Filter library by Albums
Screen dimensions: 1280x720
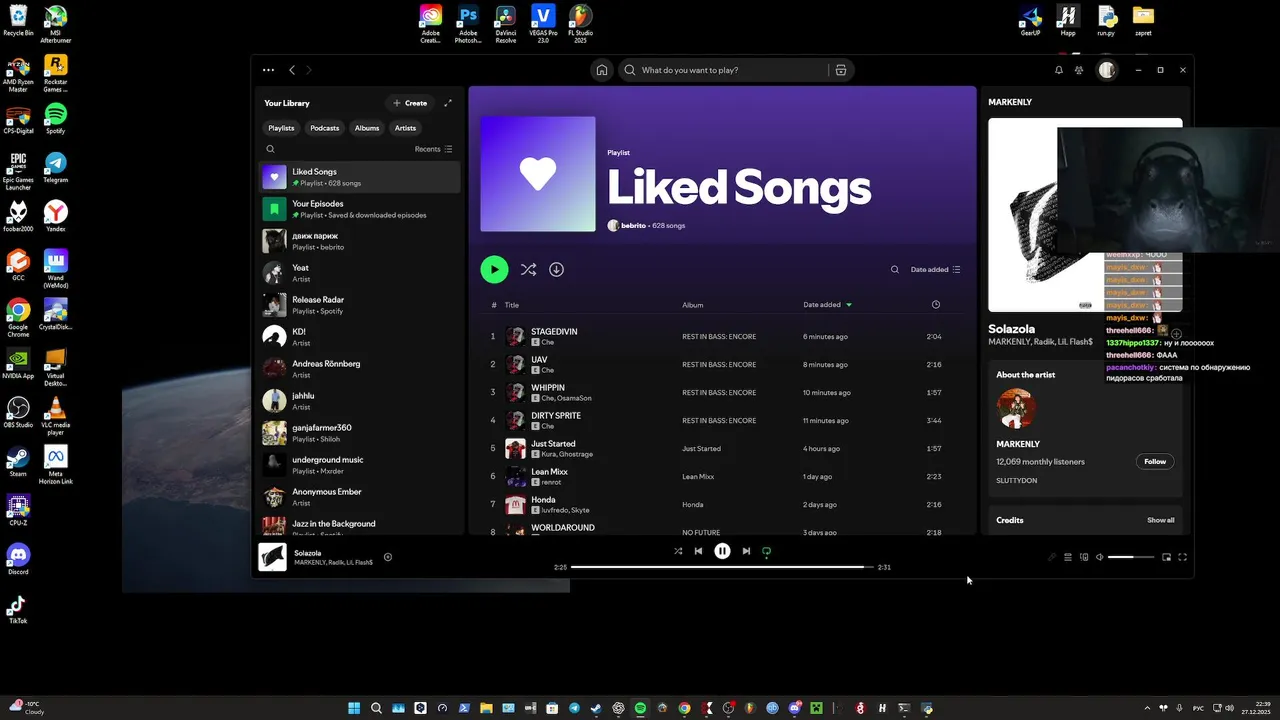point(367,128)
